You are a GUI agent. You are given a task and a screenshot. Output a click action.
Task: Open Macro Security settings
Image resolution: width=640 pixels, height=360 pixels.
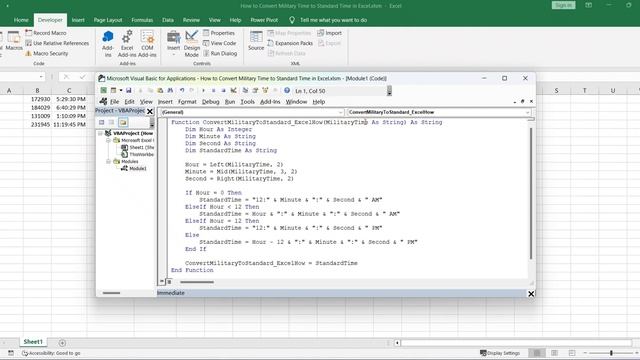[x=47, y=53]
